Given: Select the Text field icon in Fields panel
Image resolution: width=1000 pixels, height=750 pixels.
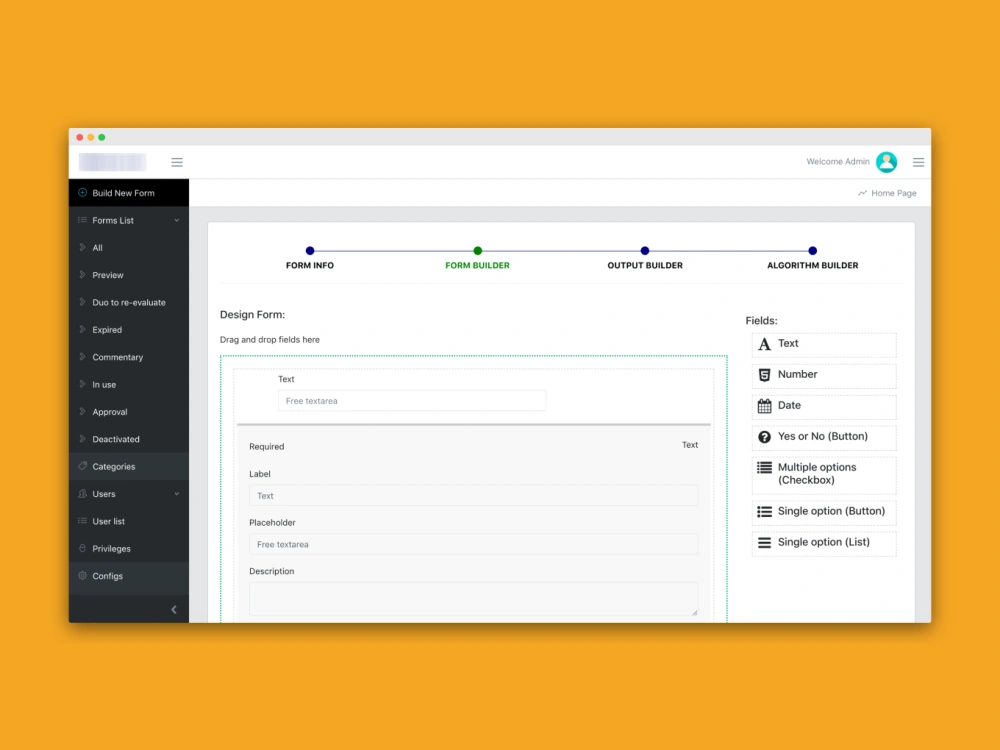Looking at the screenshot, I should [x=763, y=344].
